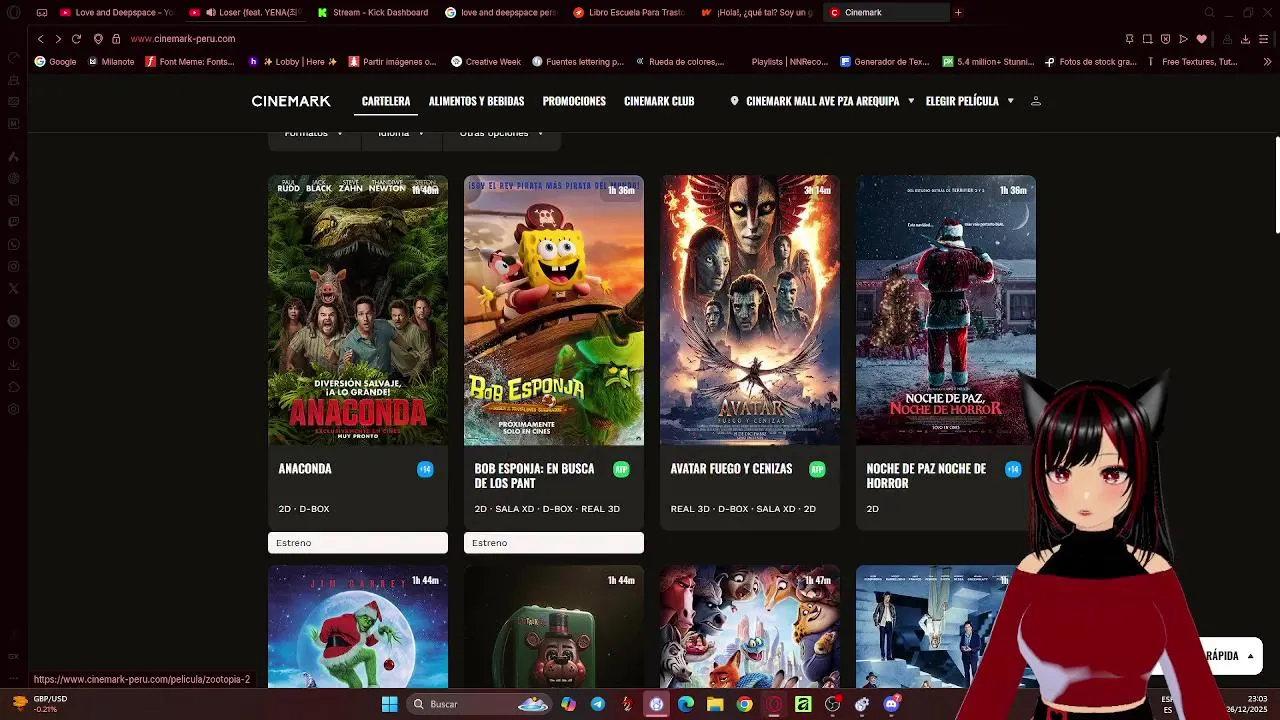Viewport: 1280px width, 720px height.
Task: Open X (Twitter) in the Opera sidebar
Action: pos(13,288)
